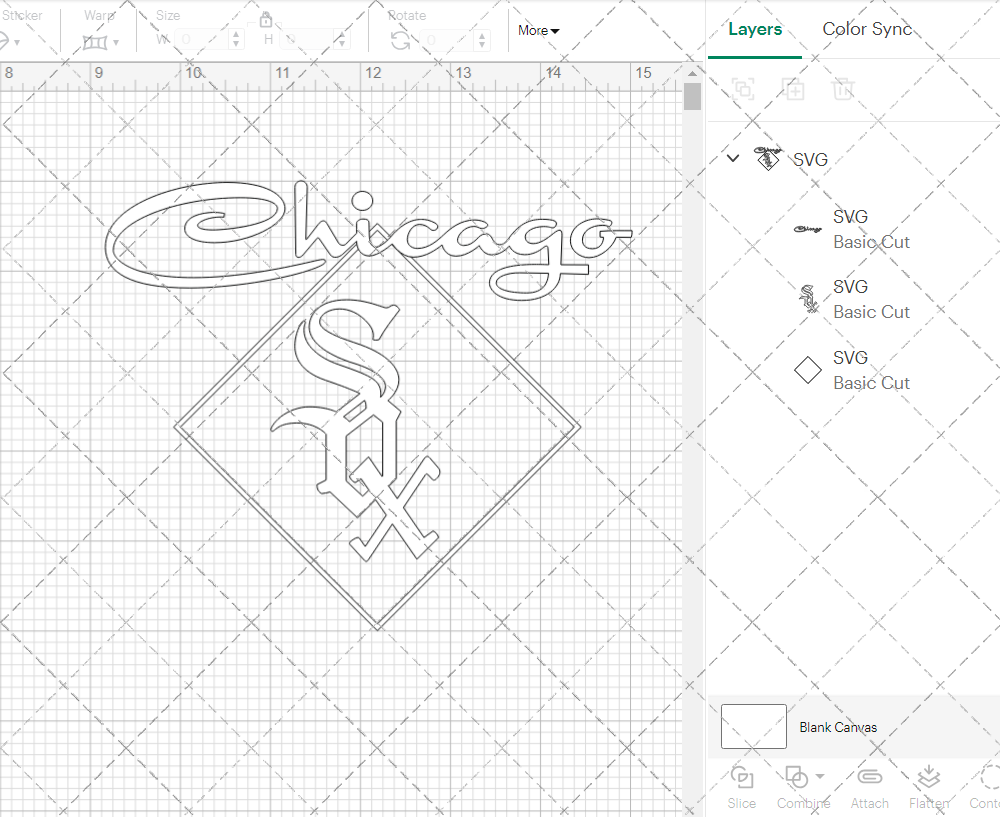The width and height of the screenshot is (1000, 817).
Task: Click the width stepper arrows
Action: click(x=236, y=40)
